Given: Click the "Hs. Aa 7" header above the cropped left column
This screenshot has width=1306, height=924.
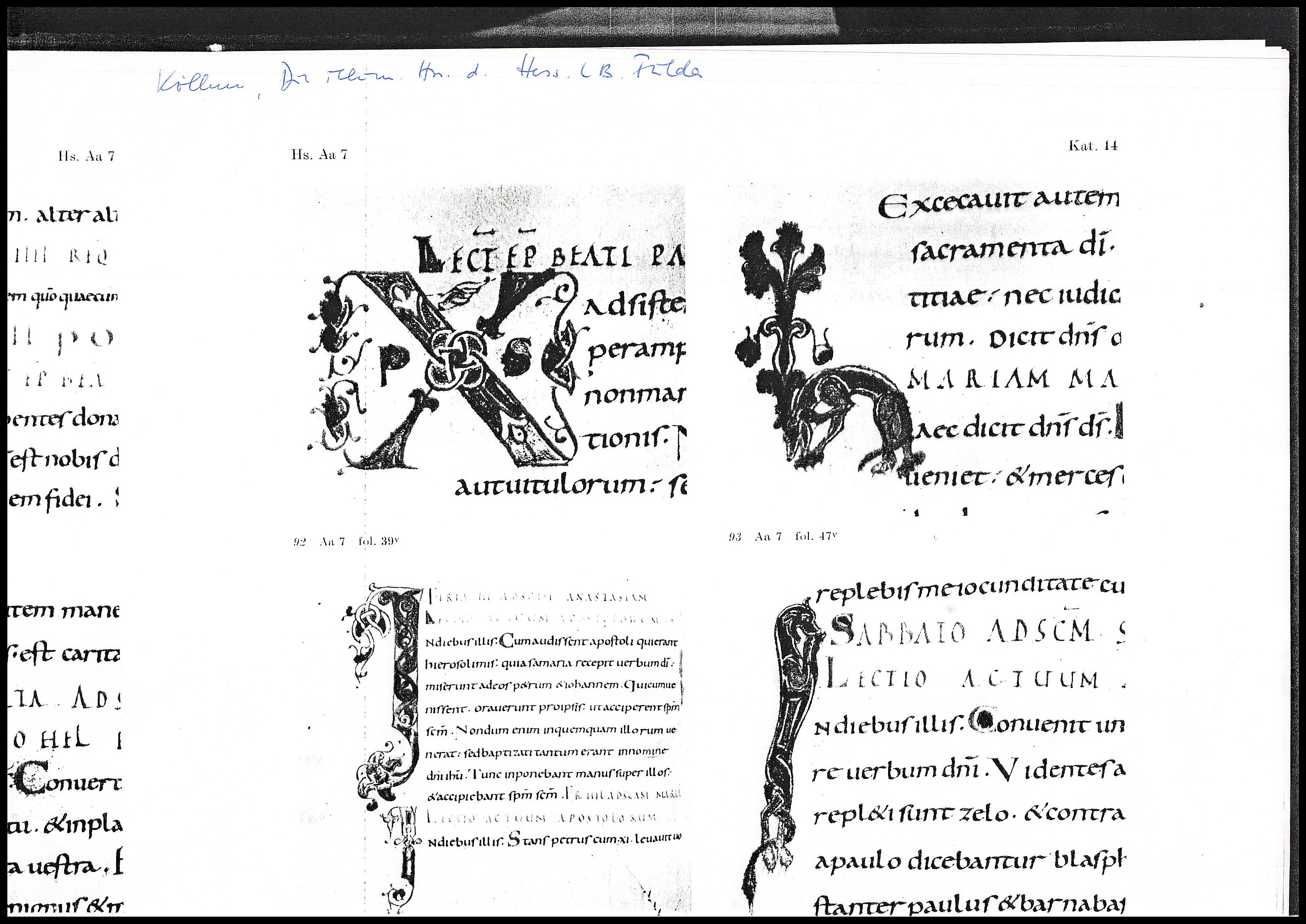Looking at the screenshot, I should (x=87, y=156).
